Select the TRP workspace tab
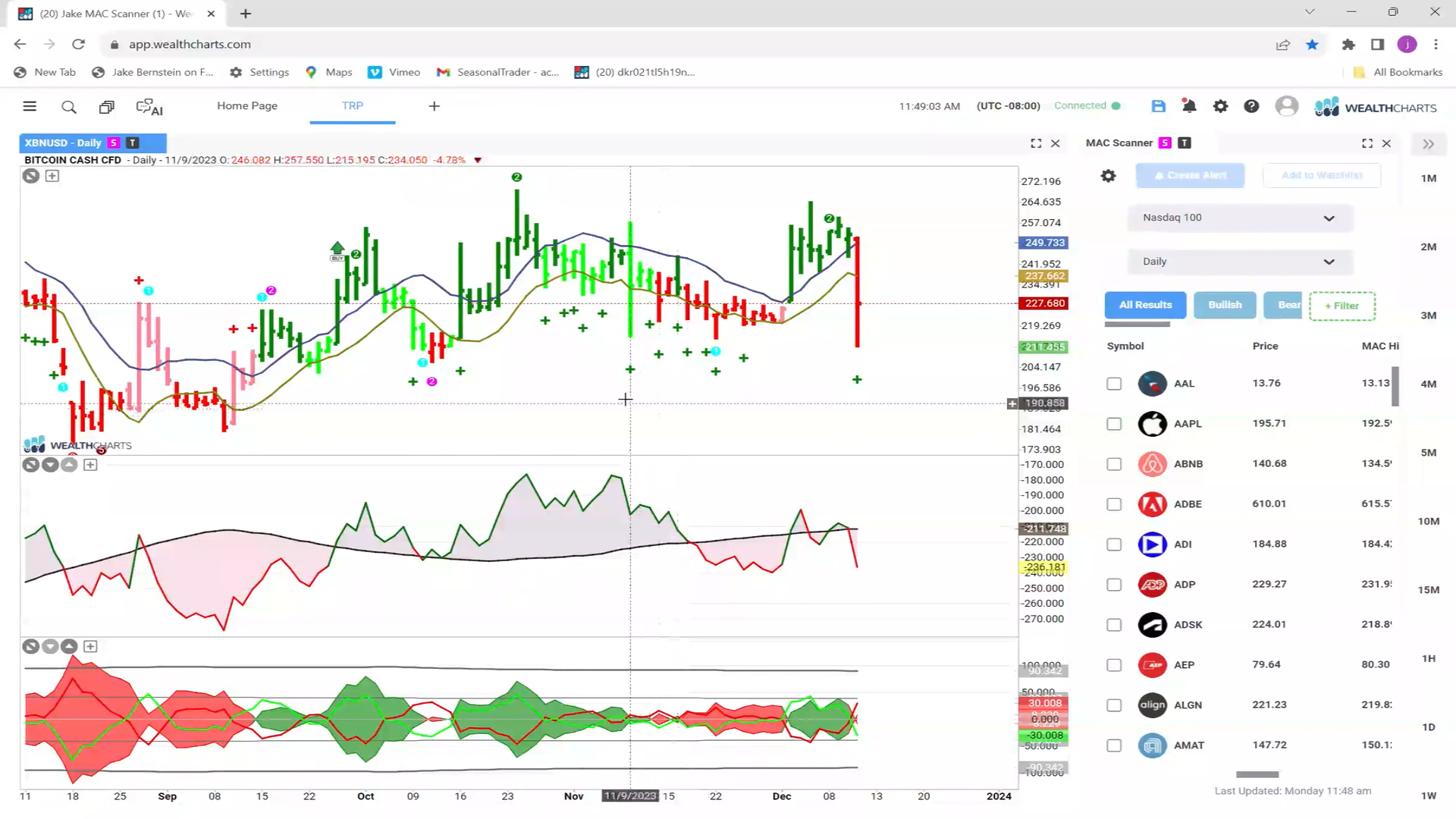The image size is (1456, 819). [x=353, y=106]
